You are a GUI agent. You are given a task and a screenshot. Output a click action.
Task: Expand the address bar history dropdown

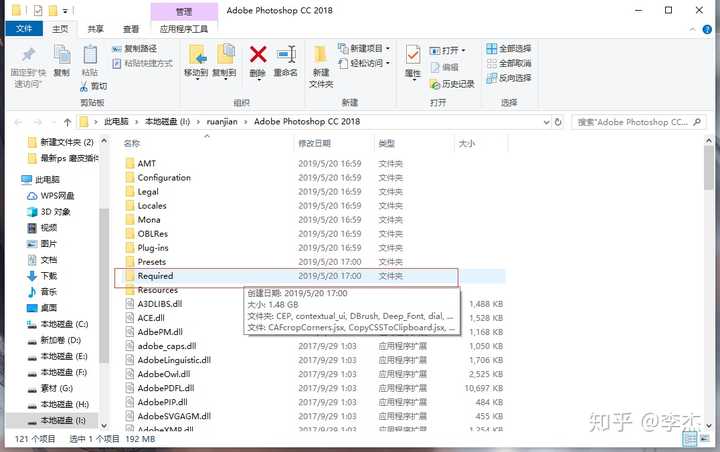546,122
